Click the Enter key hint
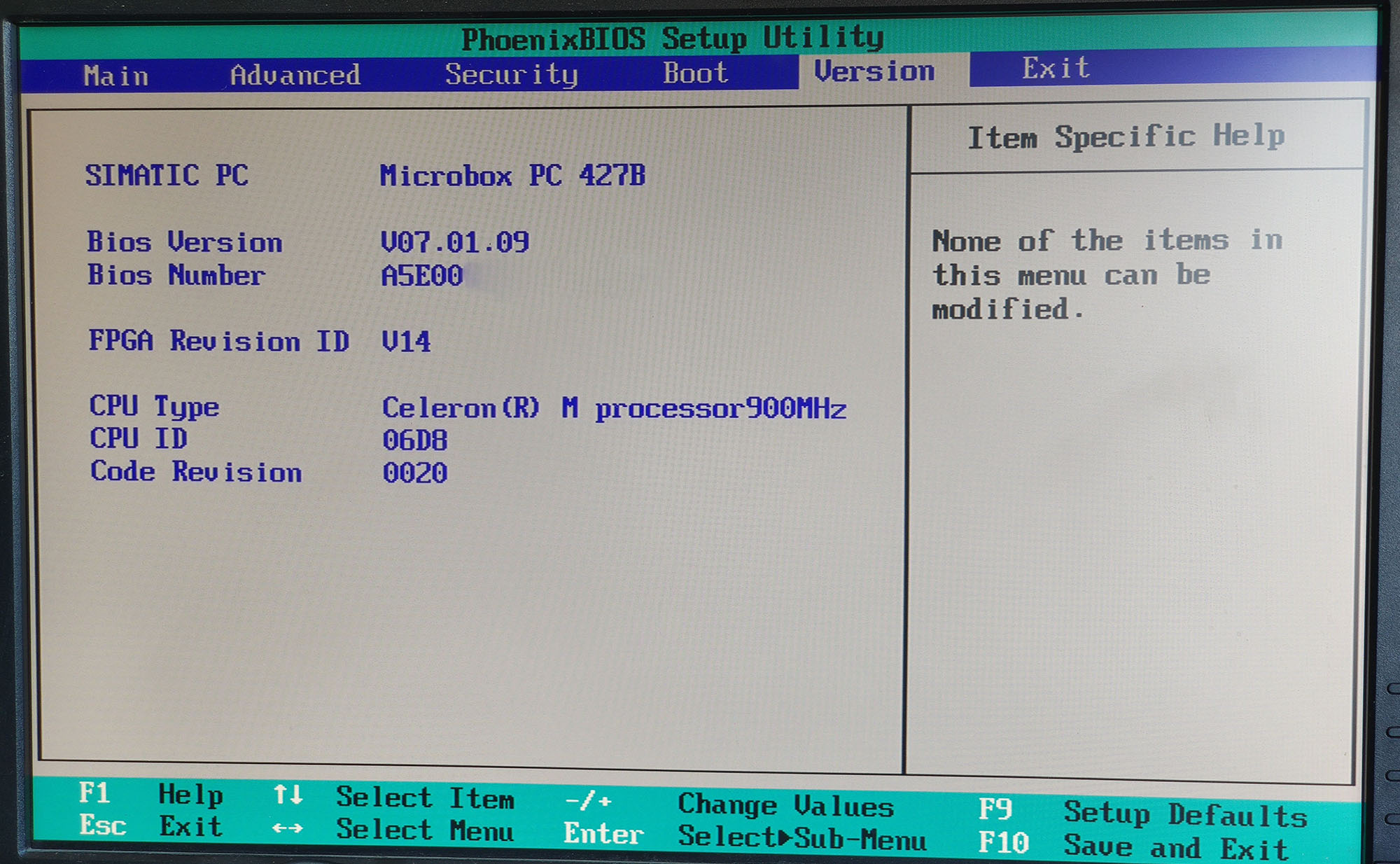1400x864 pixels. [603, 833]
